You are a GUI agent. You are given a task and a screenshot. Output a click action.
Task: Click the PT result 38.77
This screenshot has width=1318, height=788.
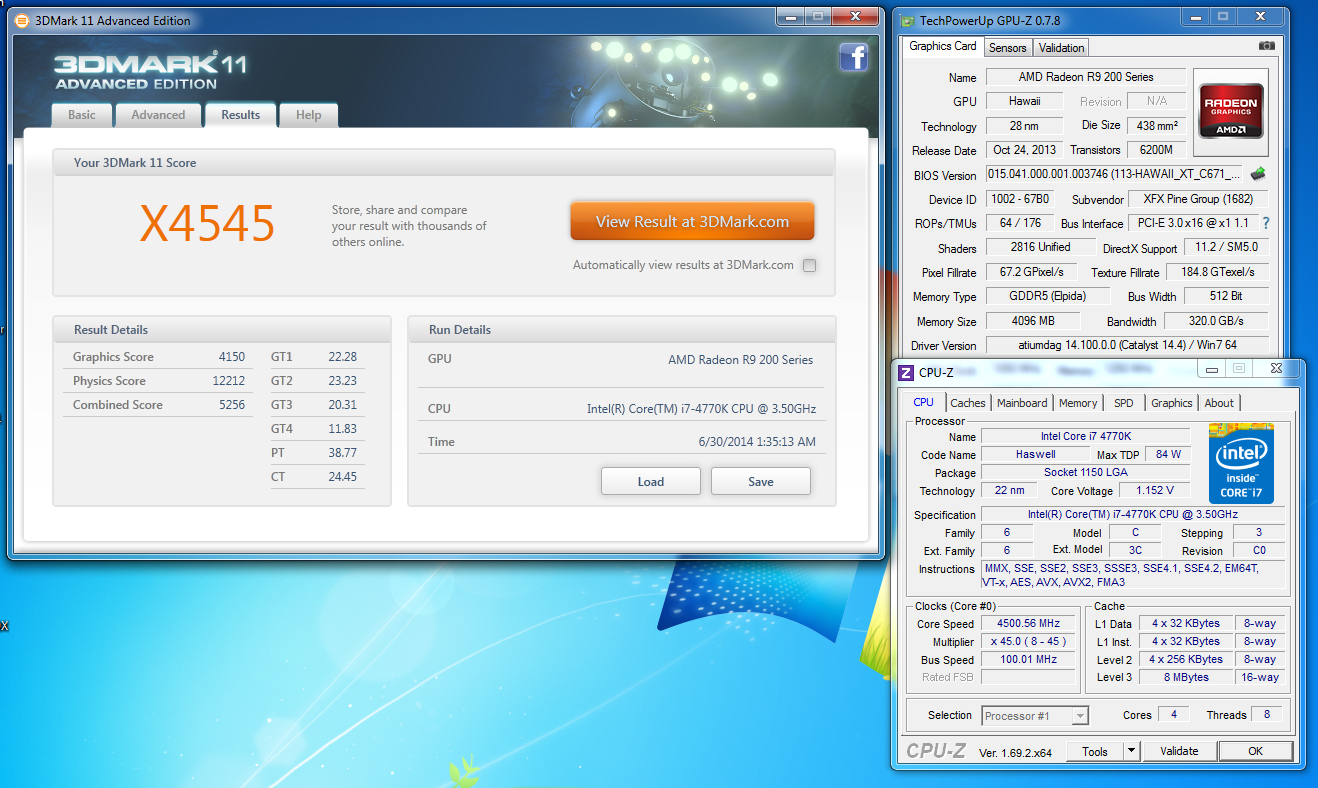coord(342,453)
